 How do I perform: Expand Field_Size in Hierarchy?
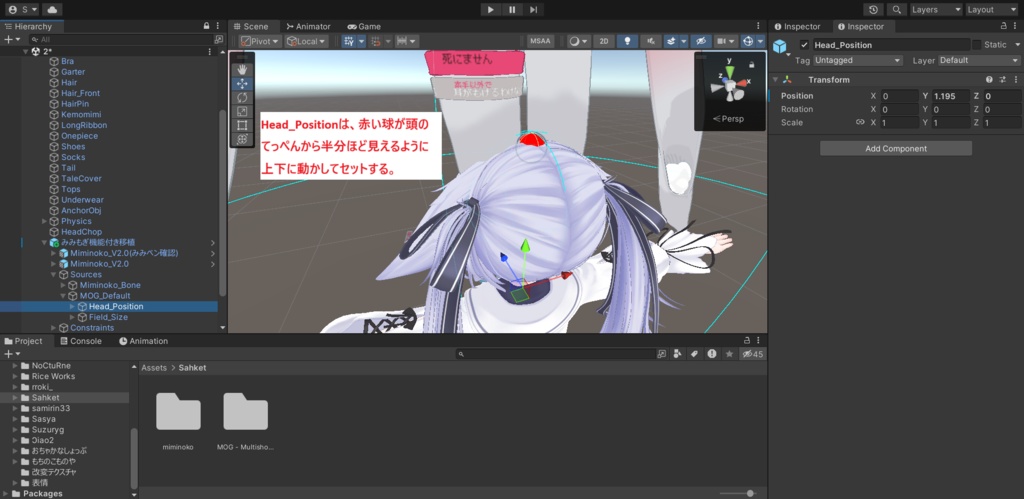click(x=72, y=317)
